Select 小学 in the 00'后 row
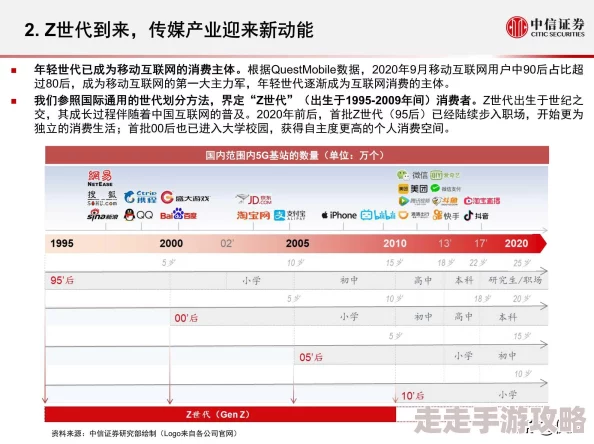Screen dimensions: 594x444 tap(349, 317)
